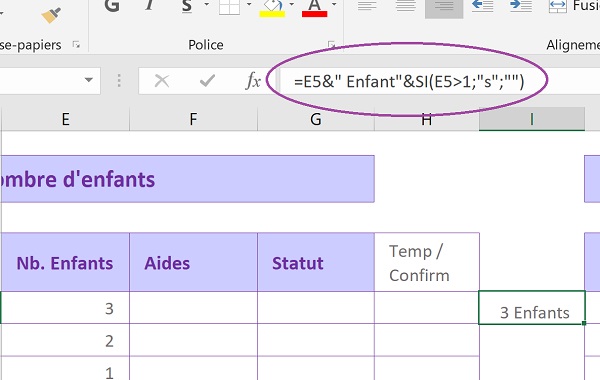
Task: Click the Fusionner merge cells icon
Action: pos(558,7)
